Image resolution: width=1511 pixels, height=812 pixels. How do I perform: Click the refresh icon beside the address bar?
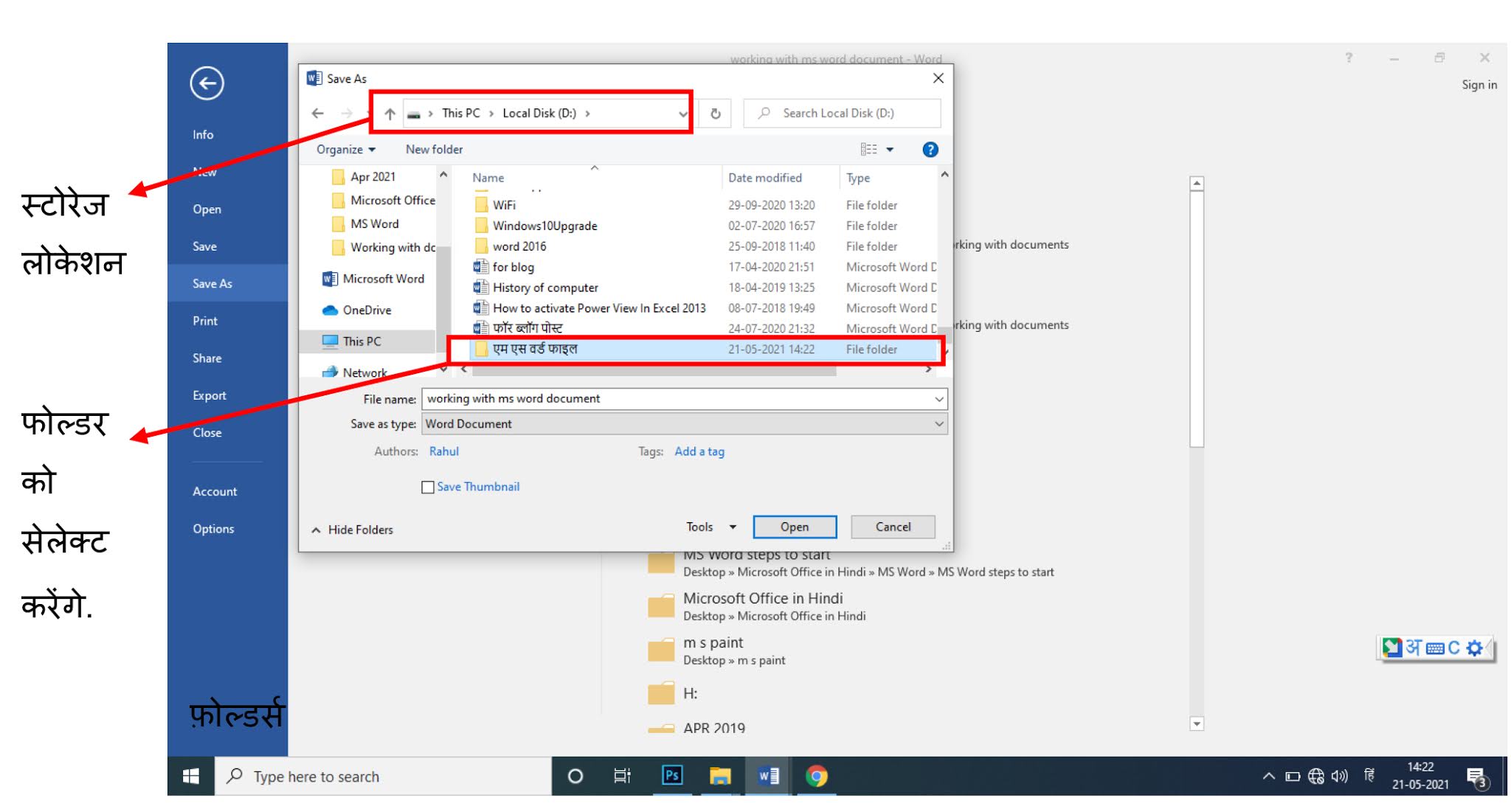click(715, 114)
